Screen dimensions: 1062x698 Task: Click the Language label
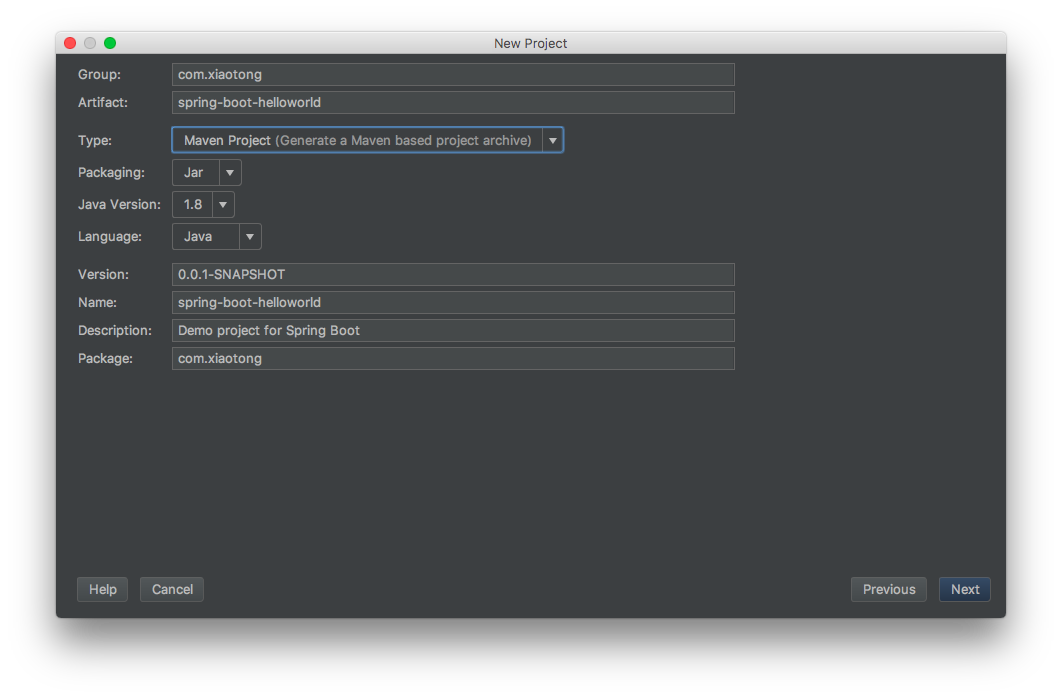point(110,237)
